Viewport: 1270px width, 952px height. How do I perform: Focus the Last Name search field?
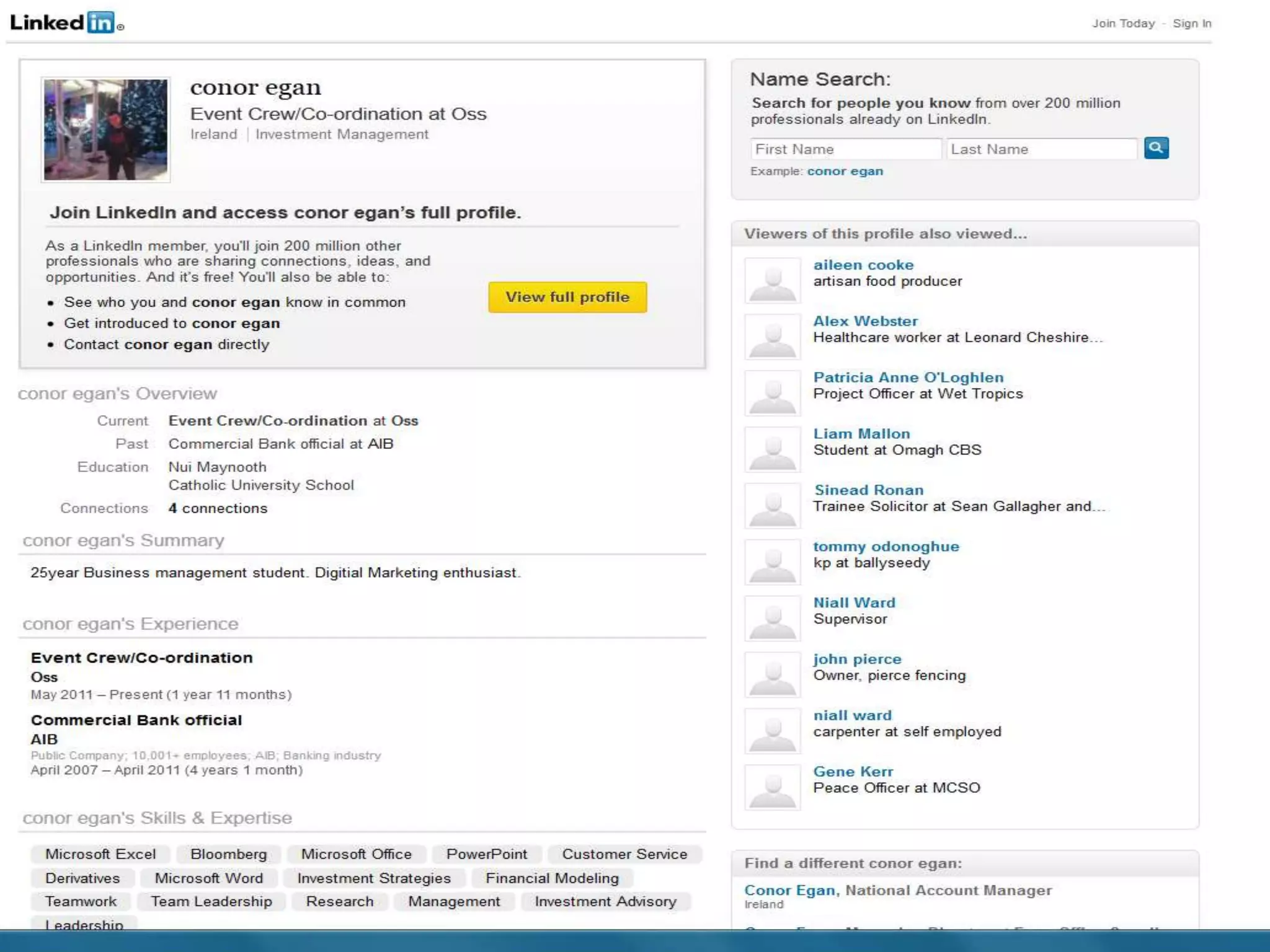pos(1041,149)
